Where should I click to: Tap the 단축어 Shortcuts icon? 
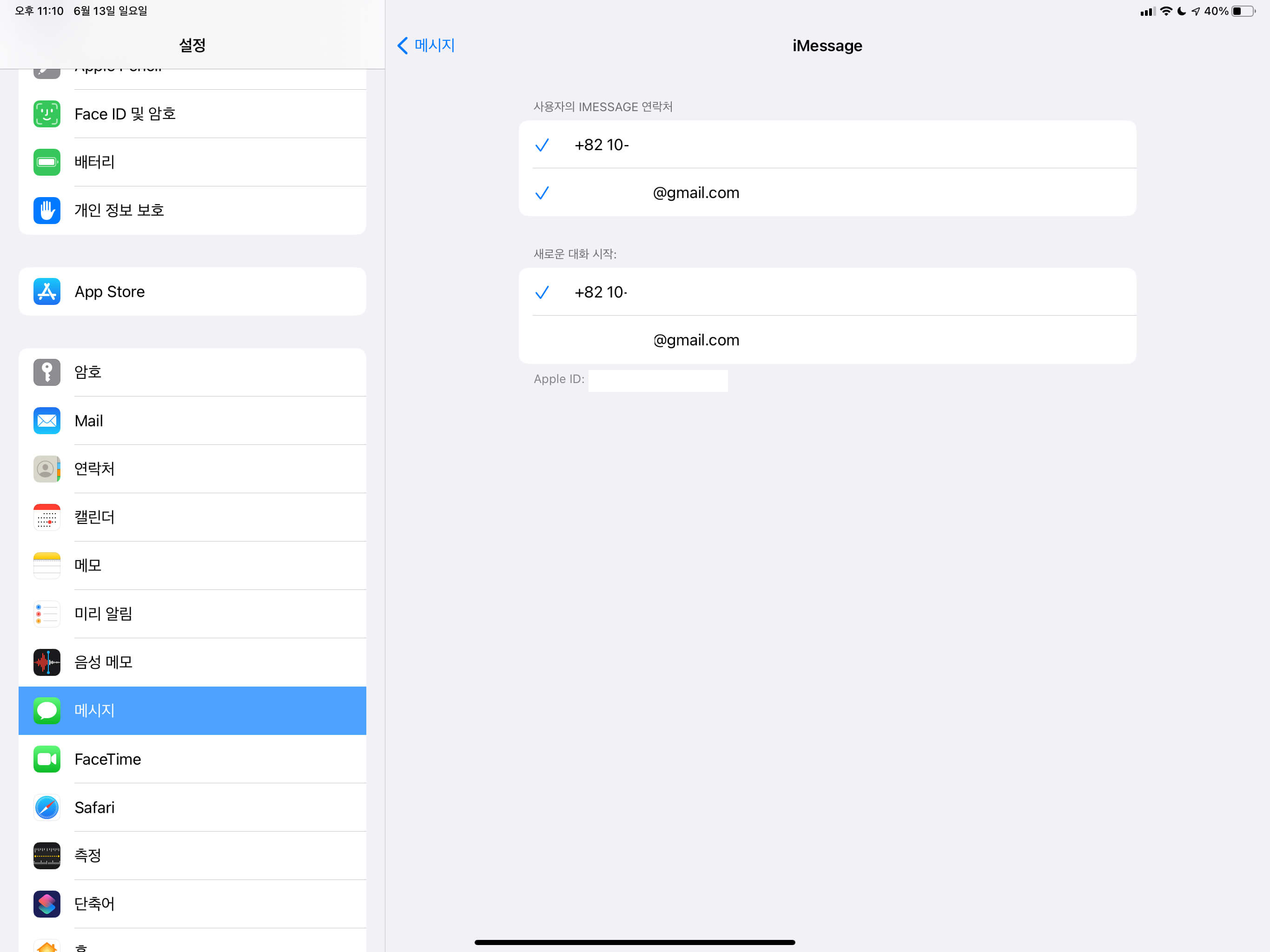click(46, 904)
